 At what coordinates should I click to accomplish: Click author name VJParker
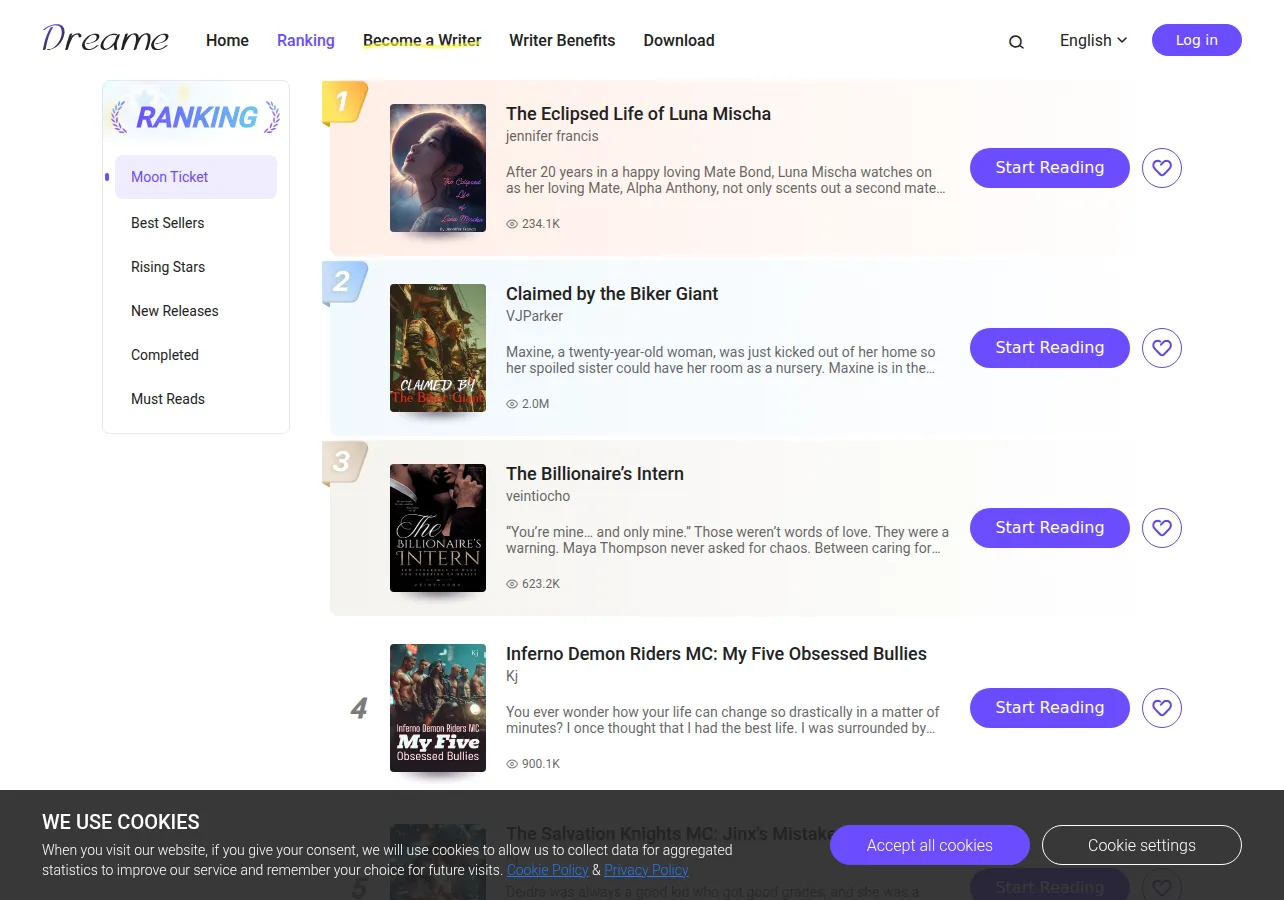click(x=534, y=316)
